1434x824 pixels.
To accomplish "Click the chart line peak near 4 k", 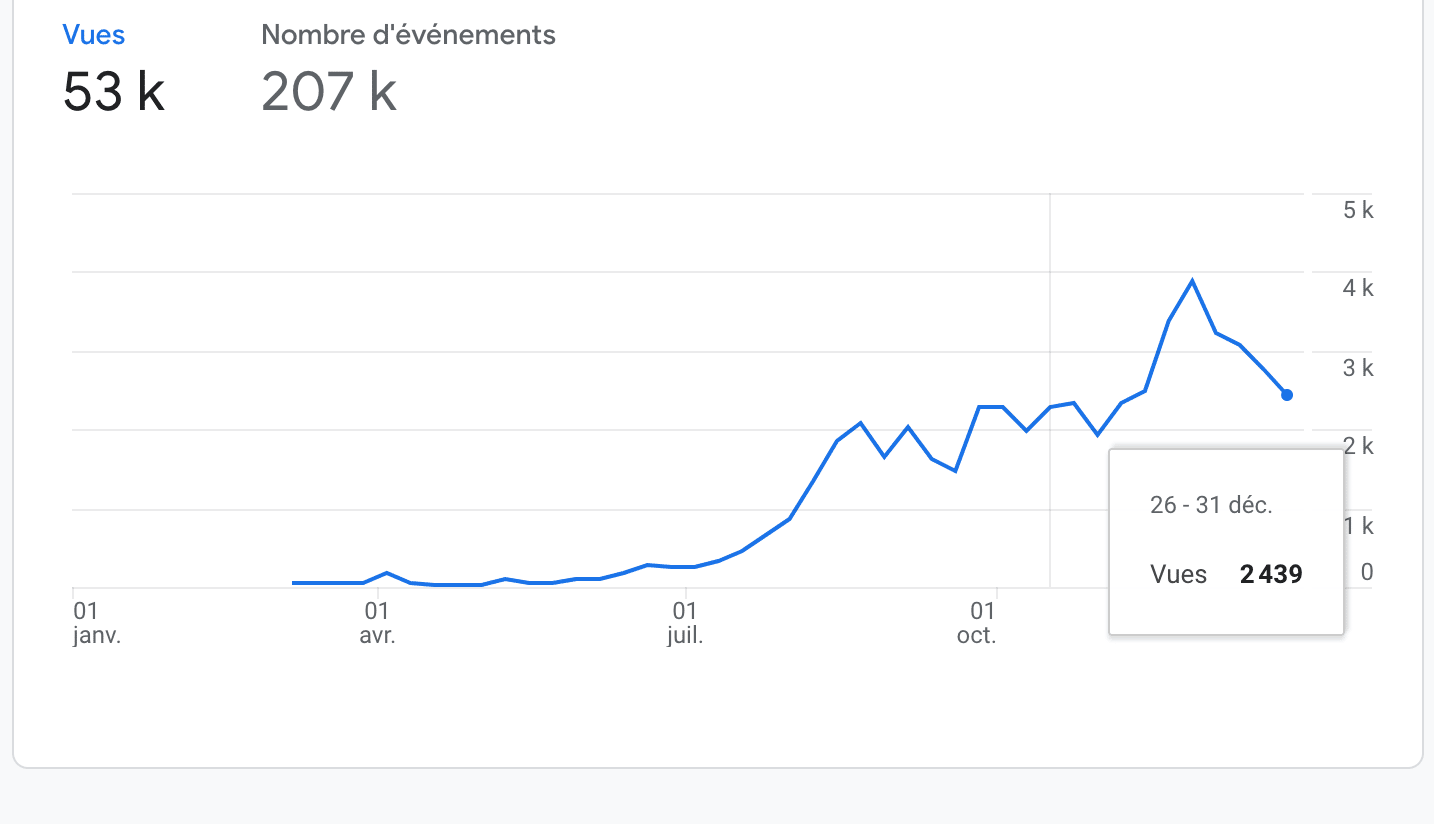I will click(x=1192, y=281).
